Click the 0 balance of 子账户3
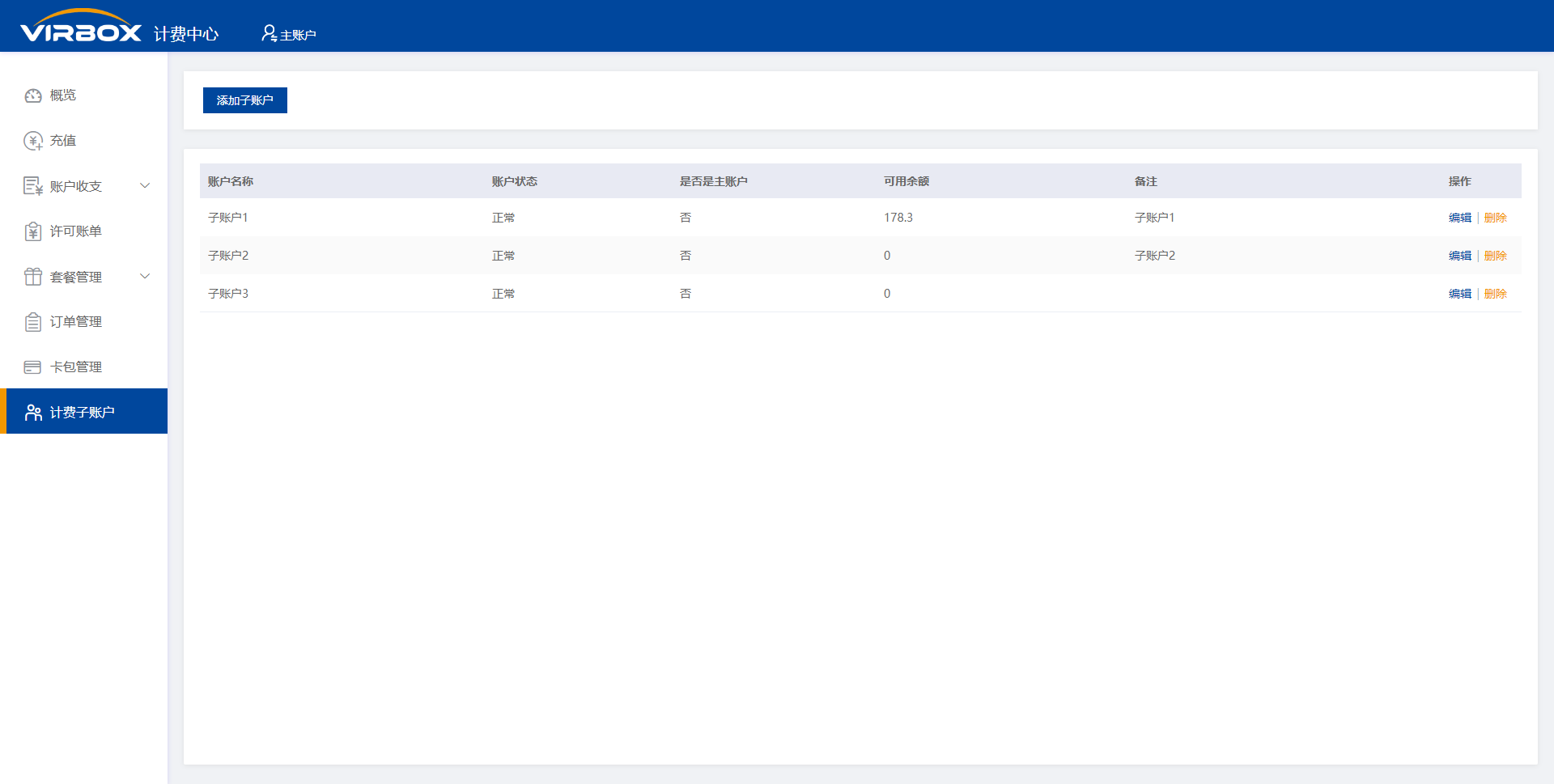This screenshot has width=1554, height=784. pyautogui.click(x=887, y=294)
